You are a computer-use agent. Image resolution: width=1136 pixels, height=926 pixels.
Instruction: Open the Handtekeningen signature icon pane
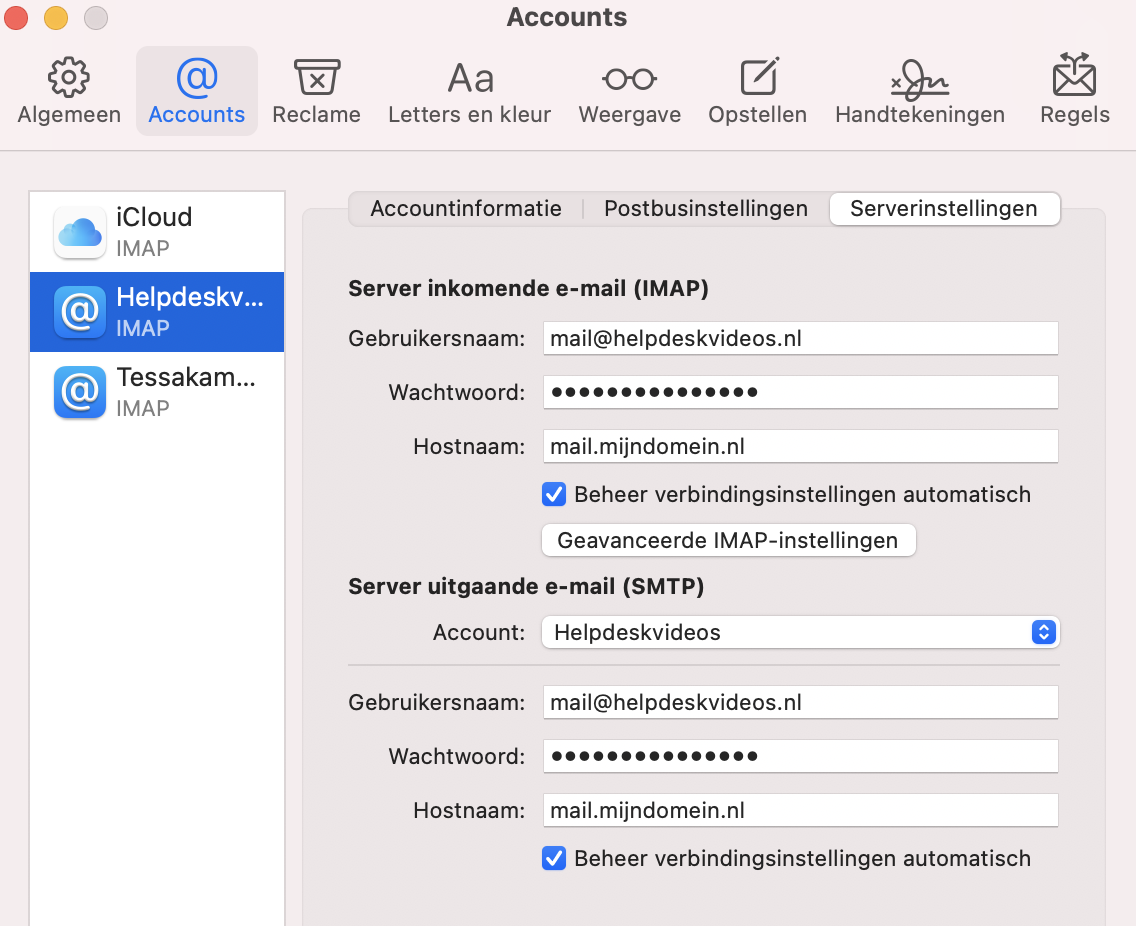point(919,90)
